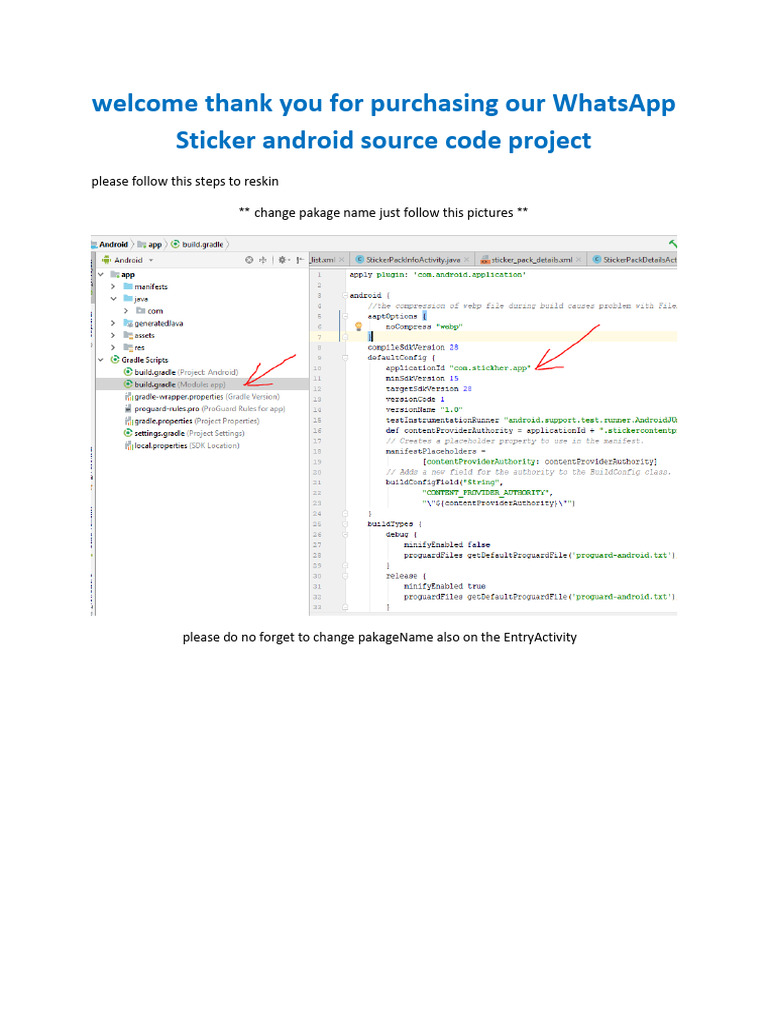
Task: Click the java class icon on StickerPackInfoActivity tab
Action: [359, 260]
